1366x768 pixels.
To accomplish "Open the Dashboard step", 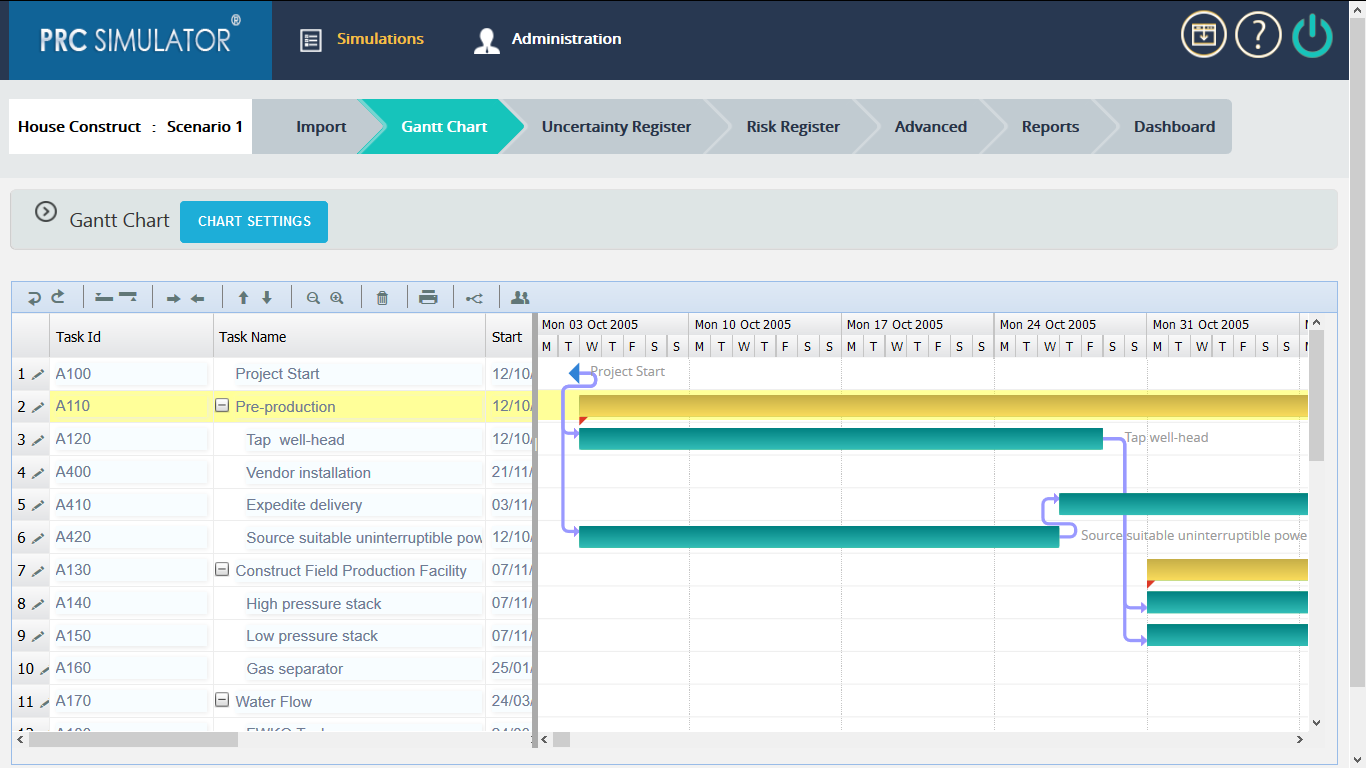I will point(1174,127).
